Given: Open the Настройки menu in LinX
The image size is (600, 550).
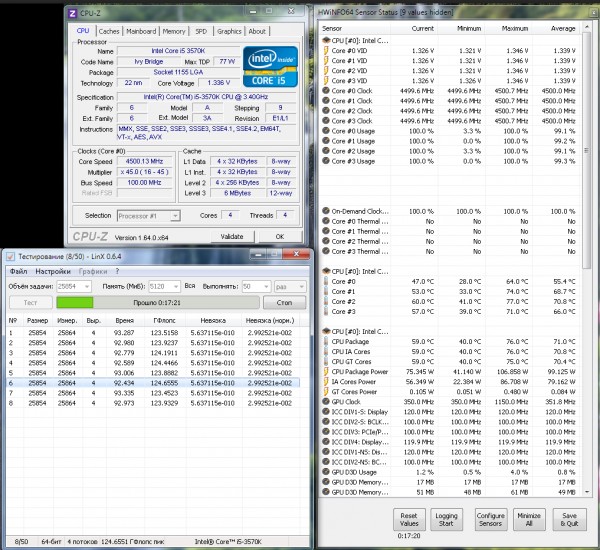Looking at the screenshot, I should (53, 271).
